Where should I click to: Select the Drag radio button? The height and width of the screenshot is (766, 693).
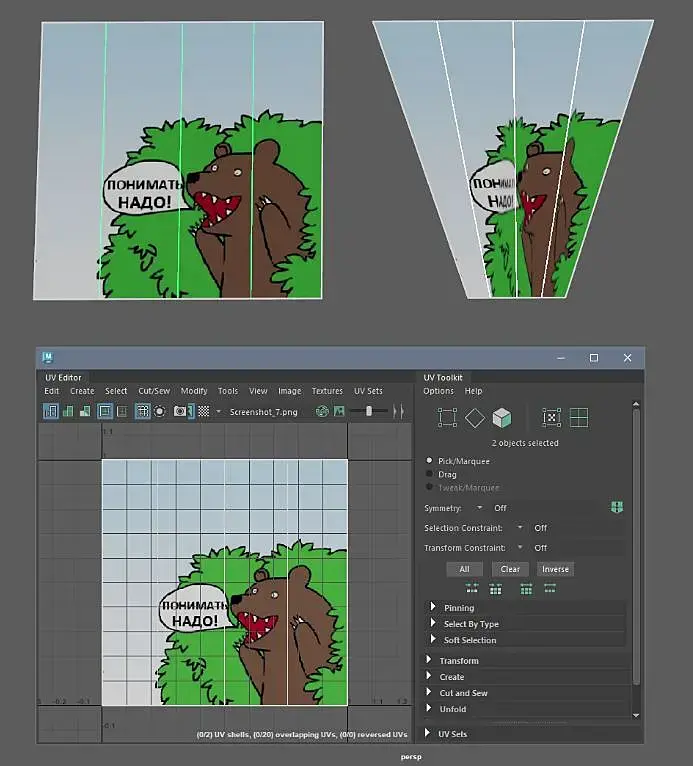pos(429,473)
